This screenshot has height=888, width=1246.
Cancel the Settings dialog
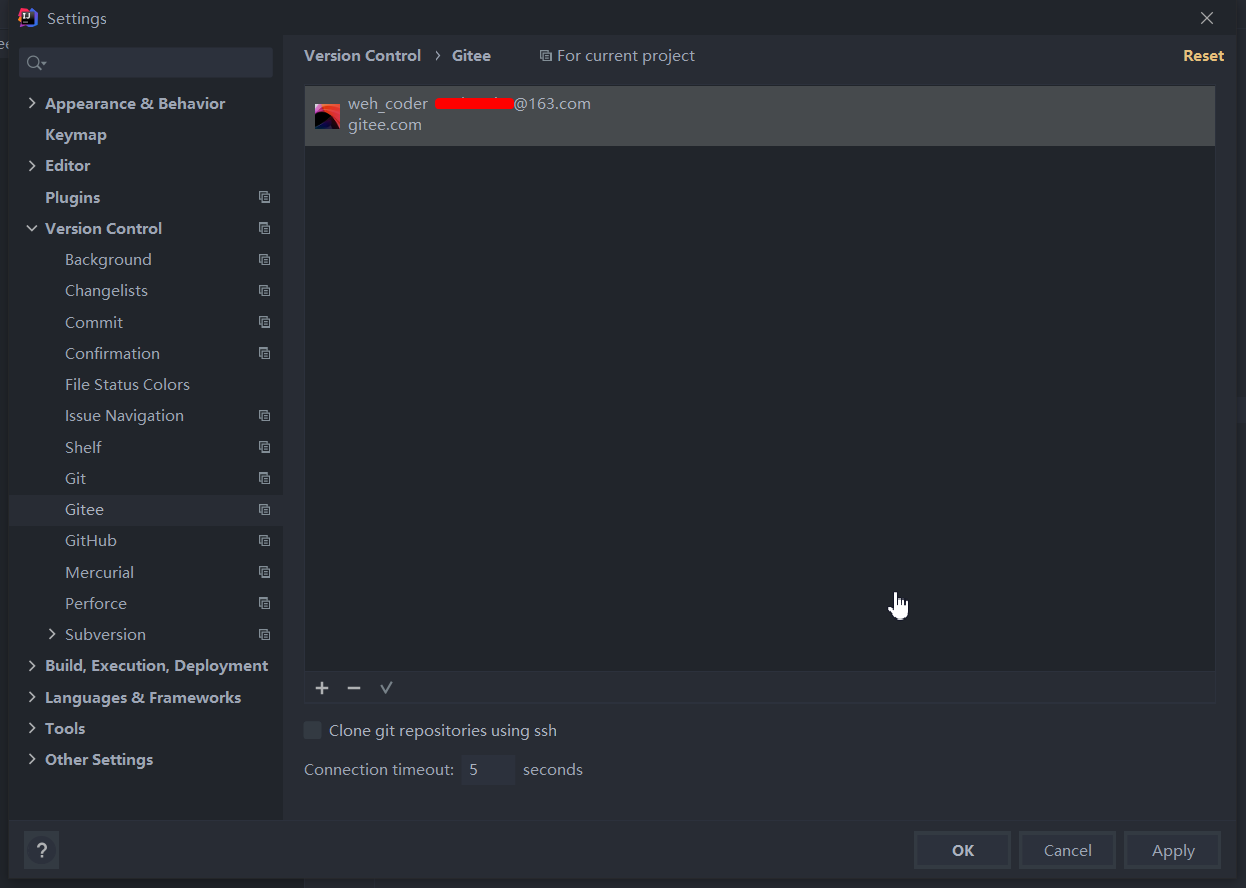pyautogui.click(x=1068, y=851)
